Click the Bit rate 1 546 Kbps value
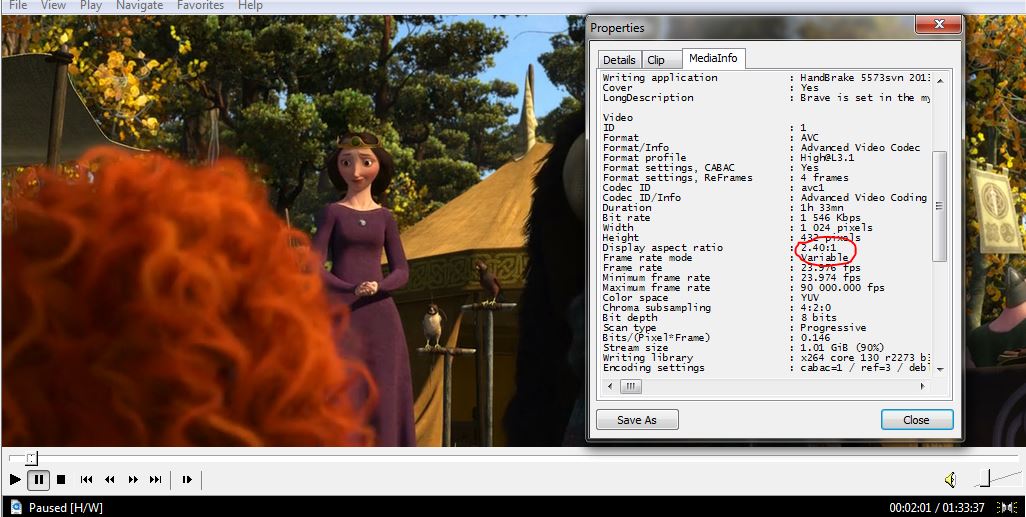The width and height of the screenshot is (1026, 517). click(x=830, y=218)
